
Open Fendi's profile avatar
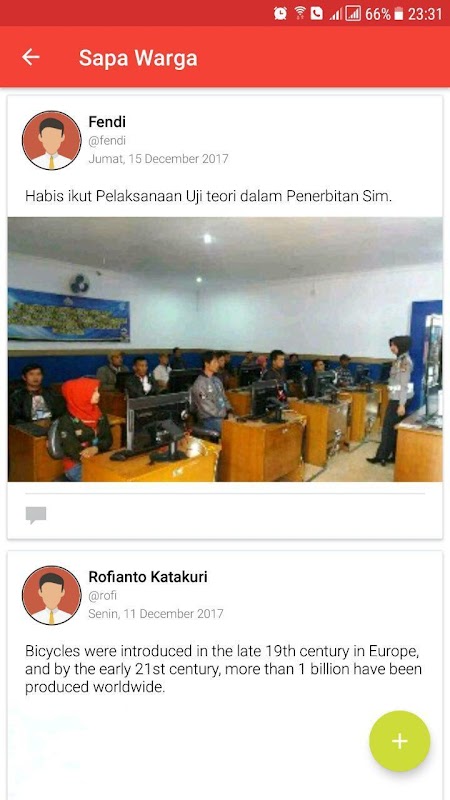pyautogui.click(x=52, y=140)
